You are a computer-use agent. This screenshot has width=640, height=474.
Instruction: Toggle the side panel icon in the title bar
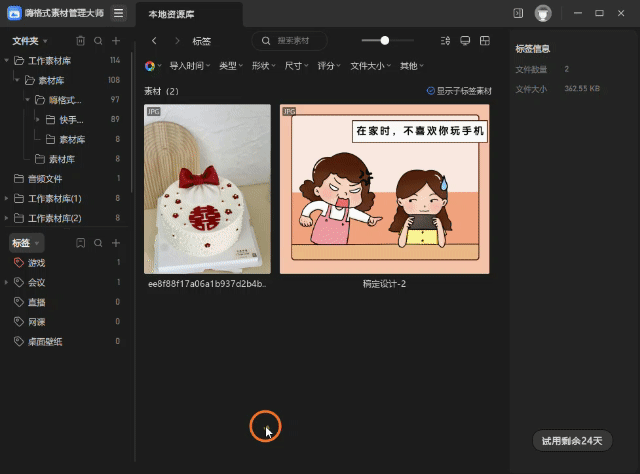[x=518, y=13]
